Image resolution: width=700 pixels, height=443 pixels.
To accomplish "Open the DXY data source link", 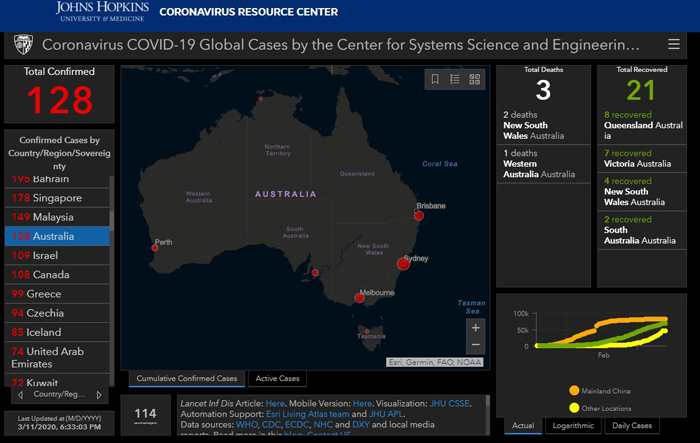I will 361,425.
